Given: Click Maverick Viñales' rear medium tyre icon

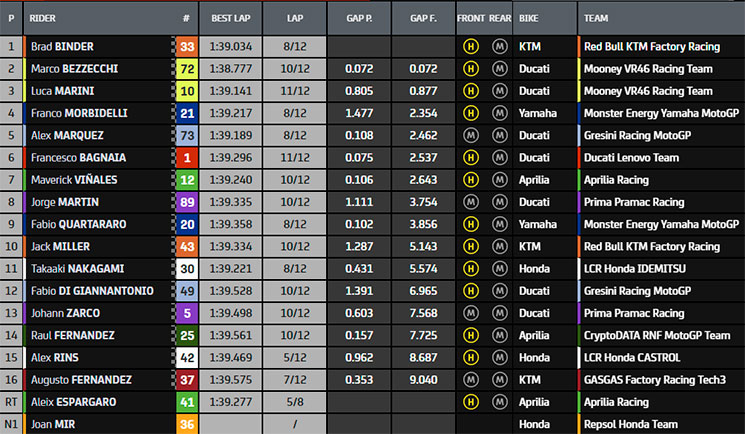Looking at the screenshot, I should tap(499, 180).
